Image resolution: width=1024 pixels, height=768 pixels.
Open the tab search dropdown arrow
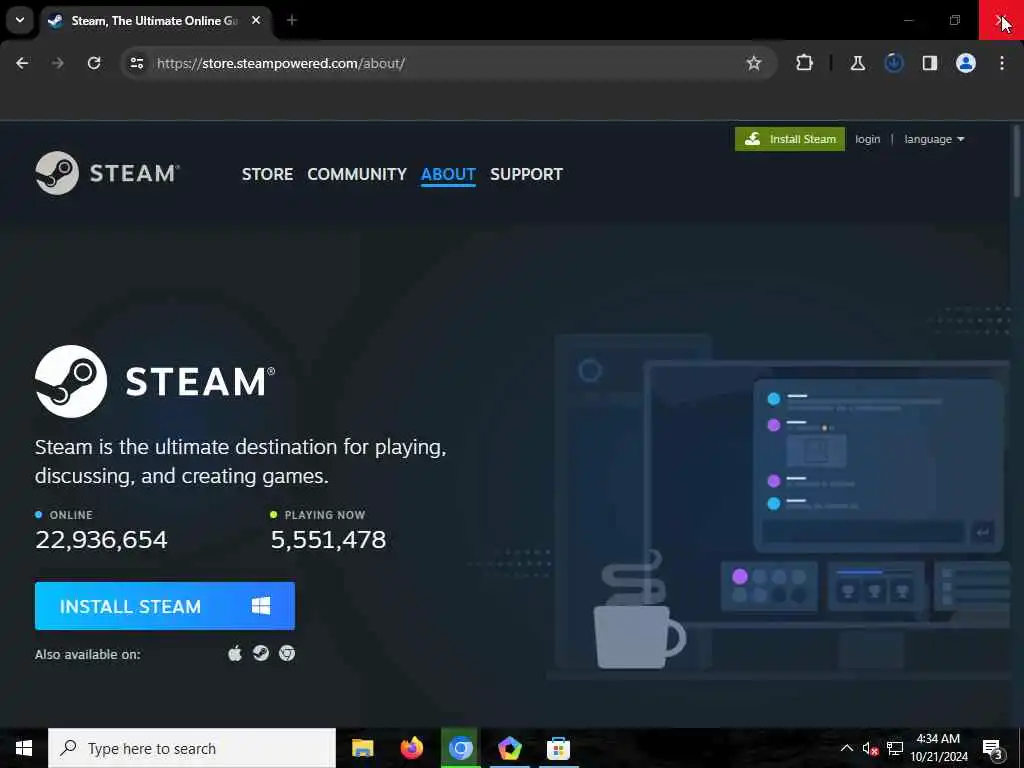coord(20,20)
